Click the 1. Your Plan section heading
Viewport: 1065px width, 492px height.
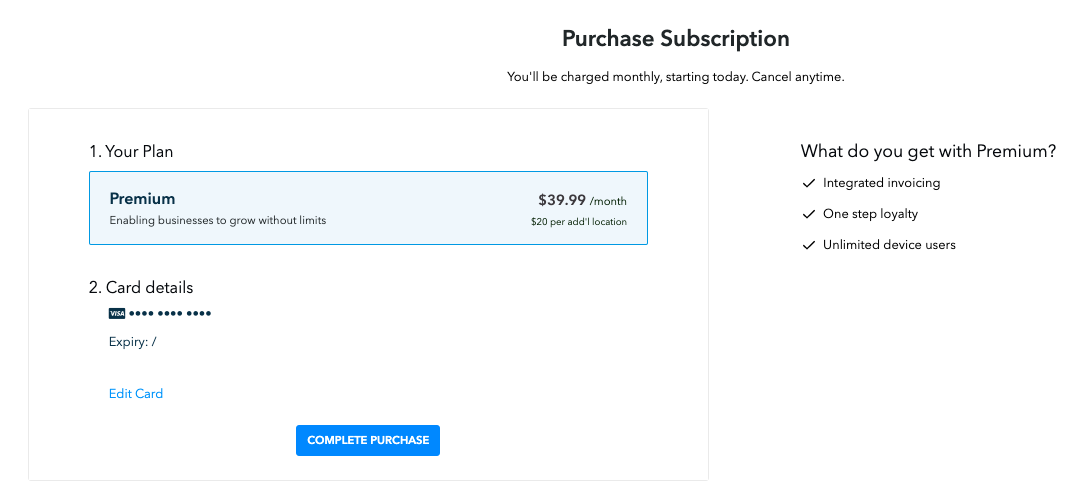(131, 152)
